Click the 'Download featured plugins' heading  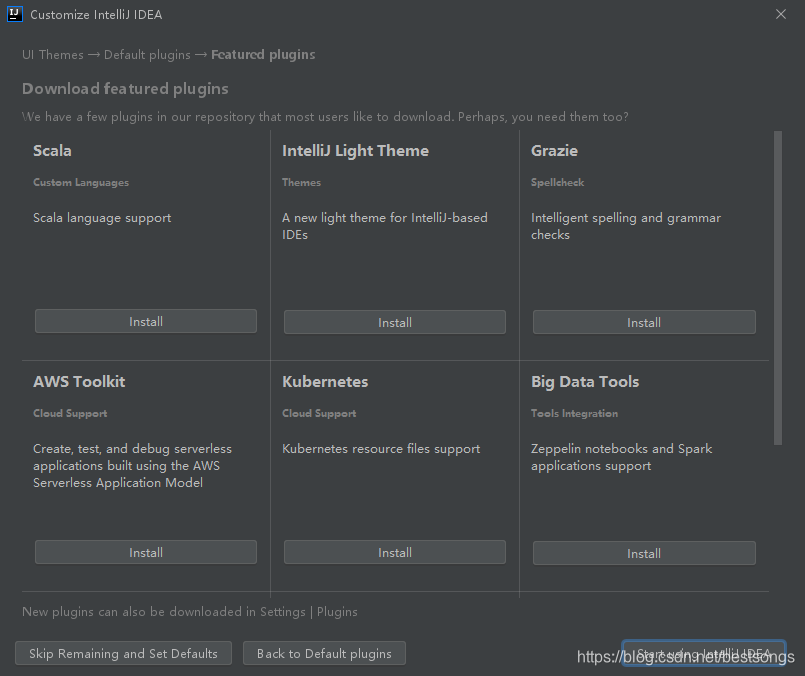(125, 88)
